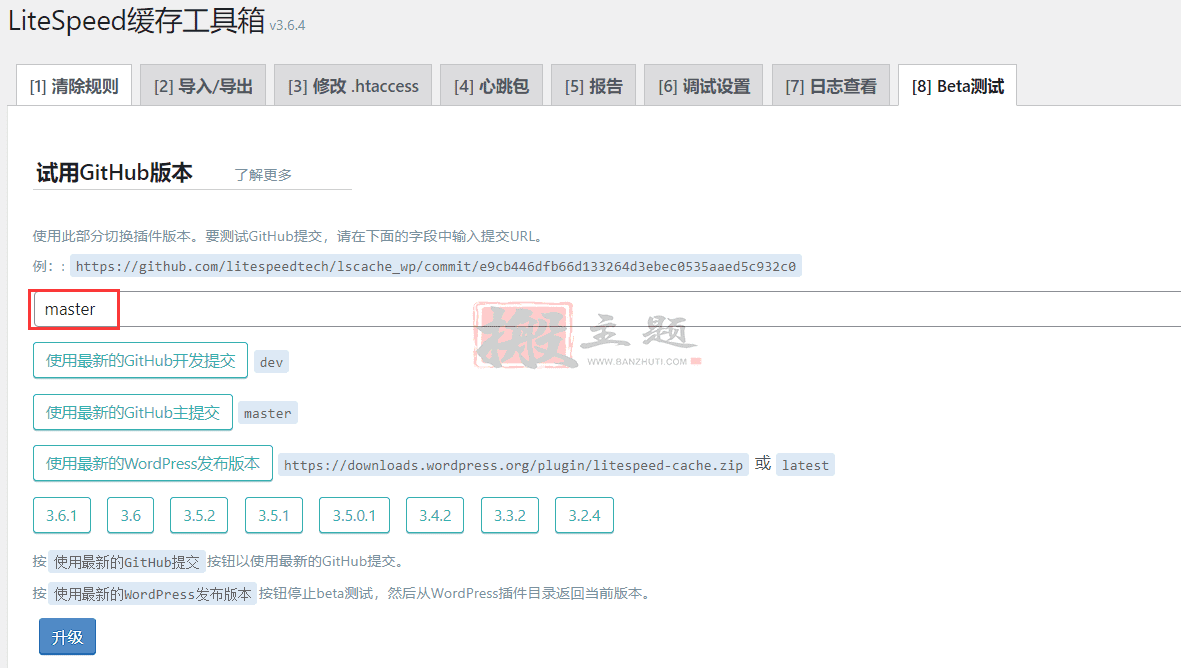Choose version 3.3.2

coord(510,515)
